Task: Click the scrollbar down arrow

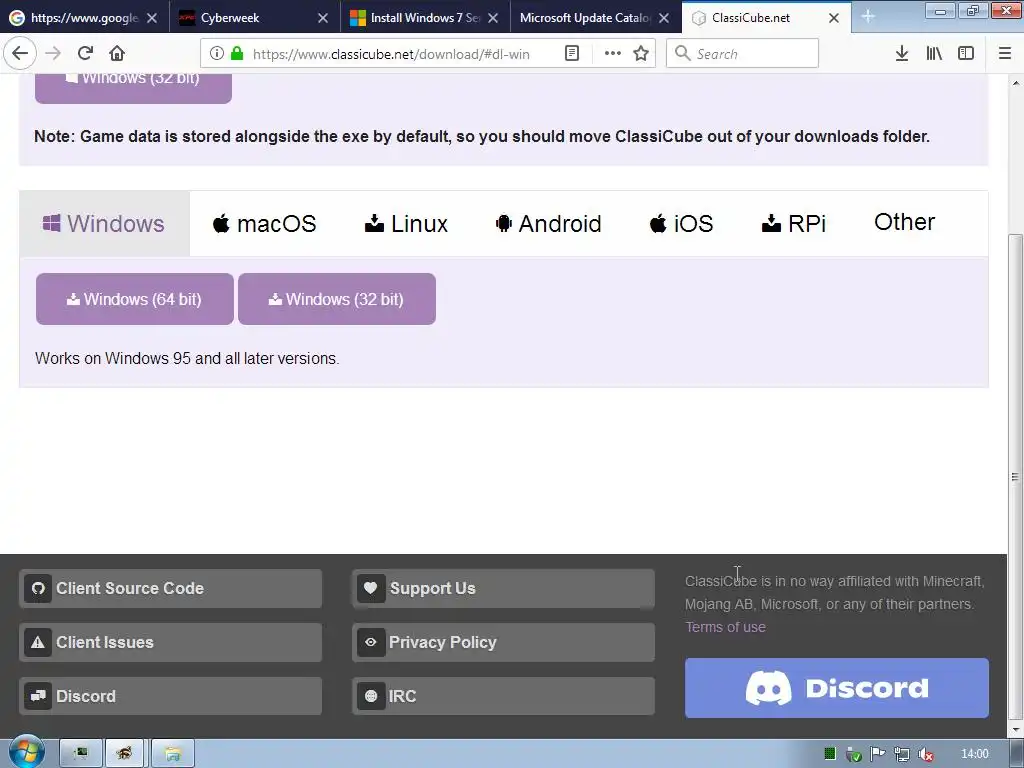Action: [x=1015, y=730]
